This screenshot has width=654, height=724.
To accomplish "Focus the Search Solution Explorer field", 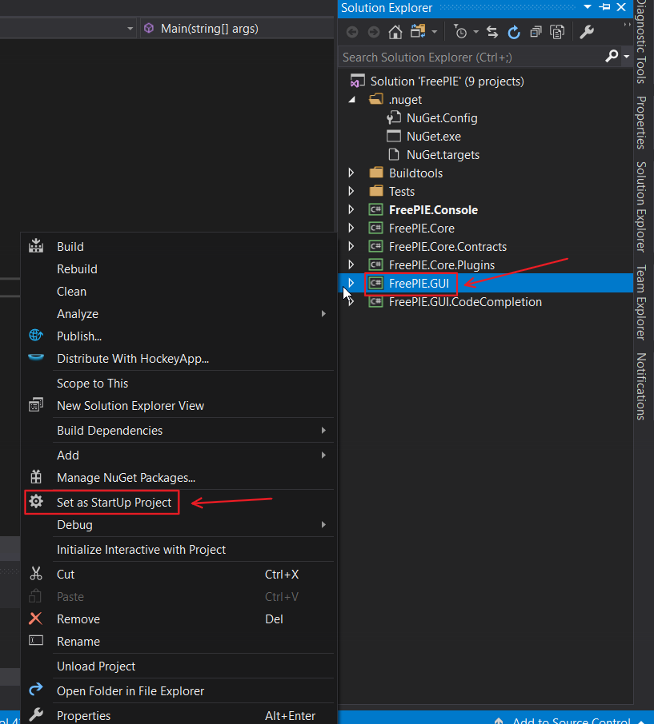I will tap(472, 57).
